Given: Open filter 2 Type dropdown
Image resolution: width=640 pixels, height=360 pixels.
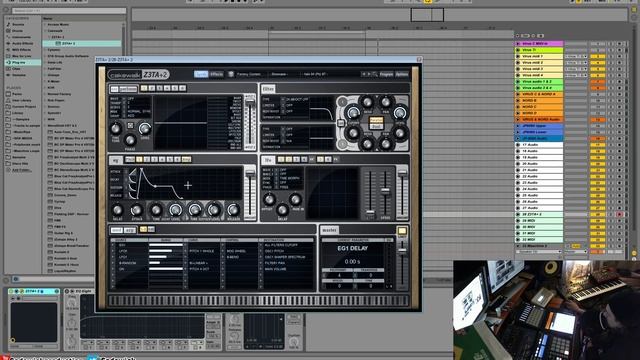Looking at the screenshot, I should [282, 129].
